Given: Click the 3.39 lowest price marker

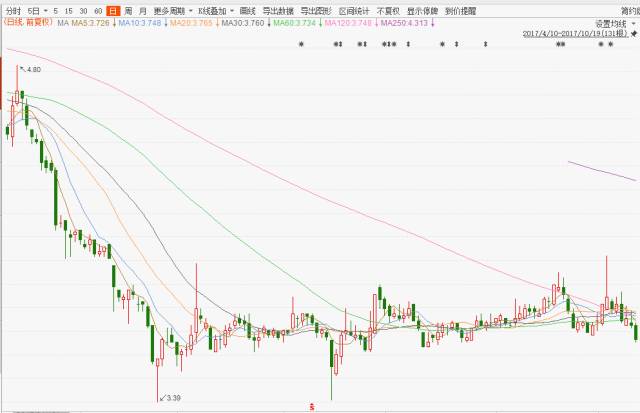Looking at the screenshot, I should click(172, 397).
